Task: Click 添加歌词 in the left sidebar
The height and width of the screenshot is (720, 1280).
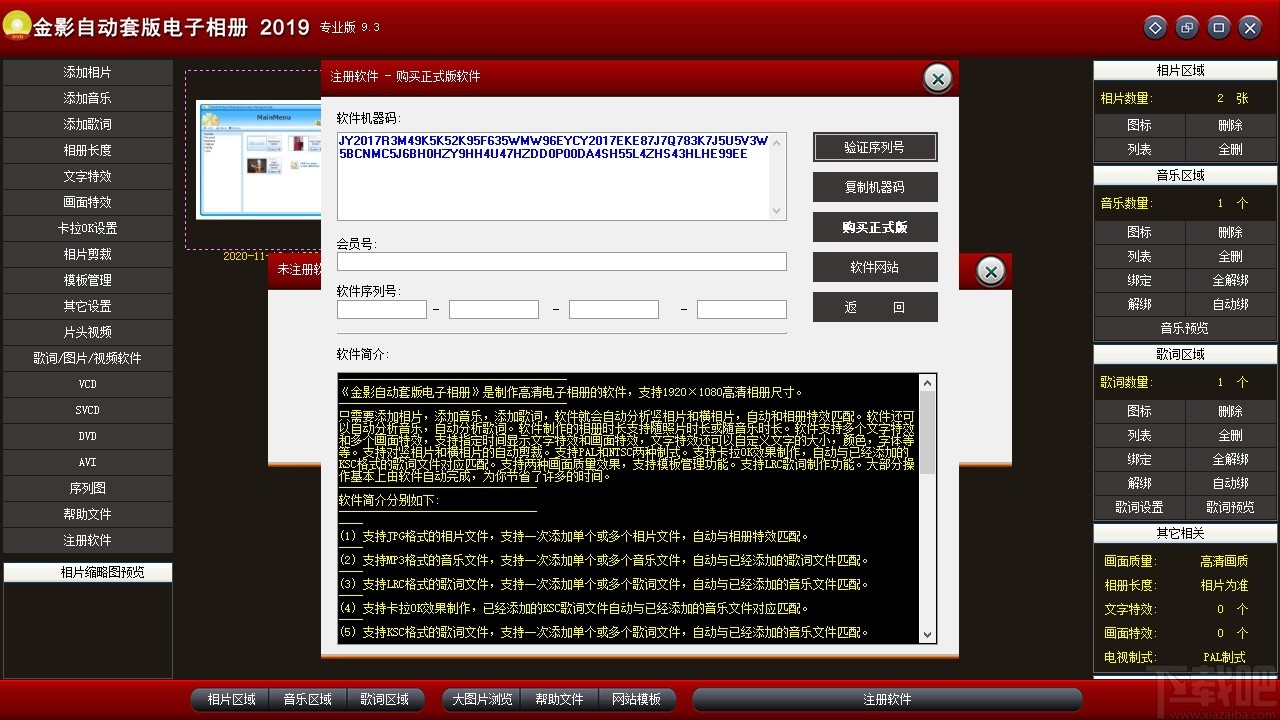Action: (88, 125)
